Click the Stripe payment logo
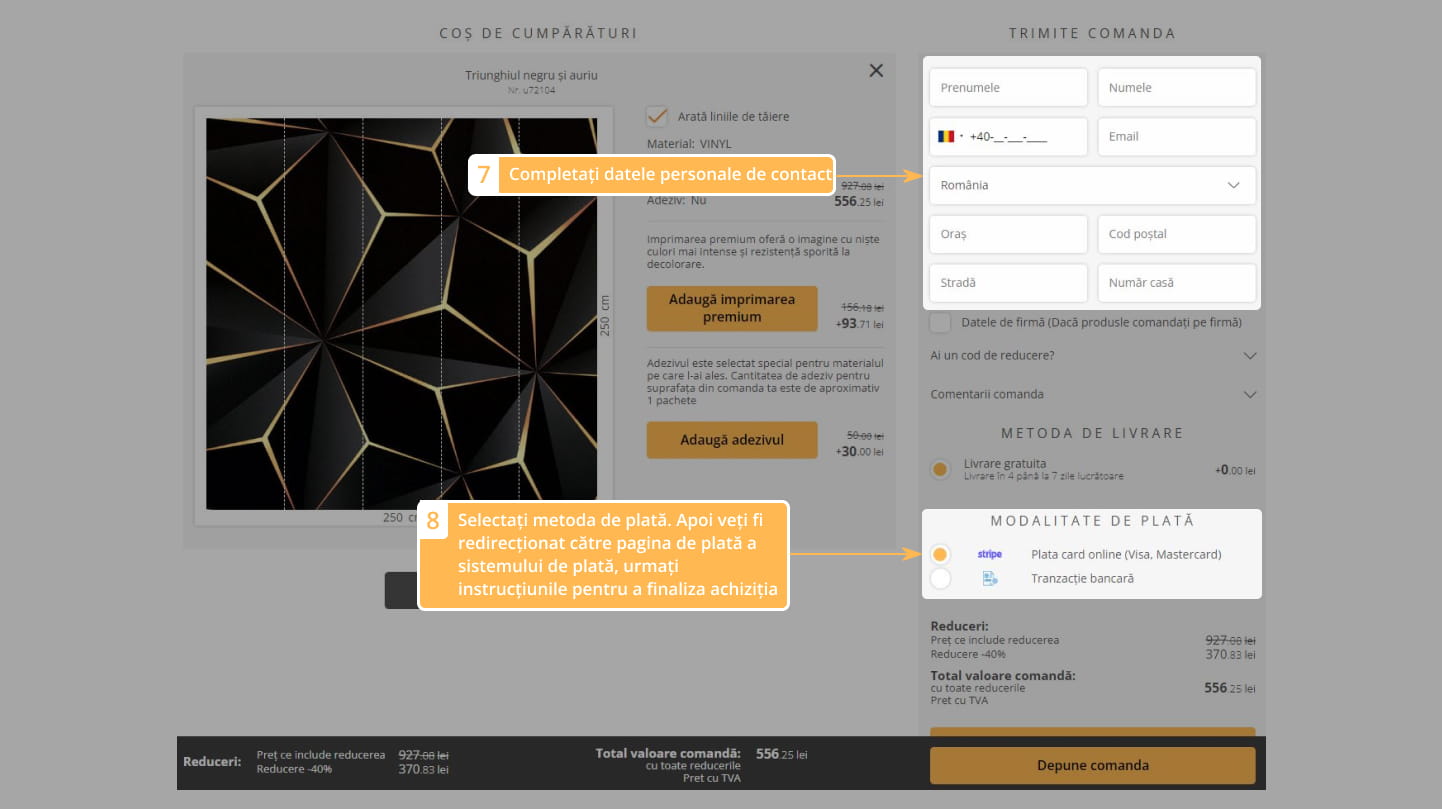The height and width of the screenshot is (809, 1442). pos(988,554)
